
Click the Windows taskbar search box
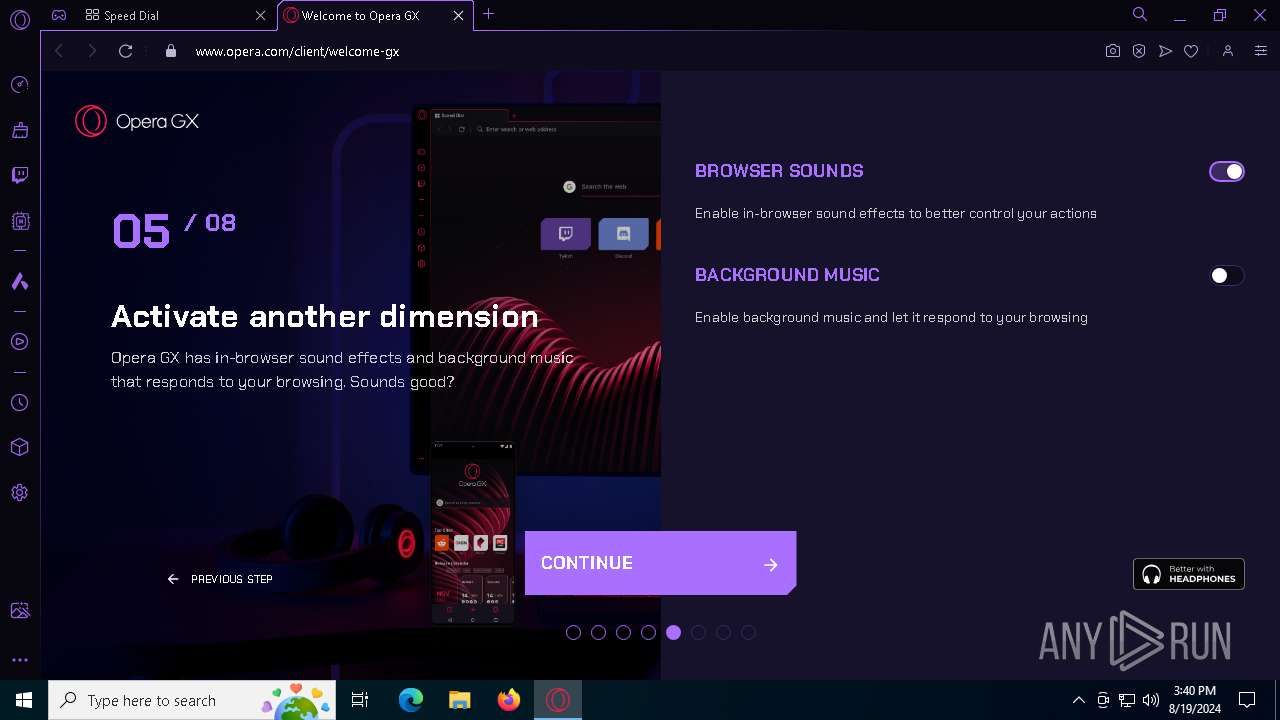[192, 700]
